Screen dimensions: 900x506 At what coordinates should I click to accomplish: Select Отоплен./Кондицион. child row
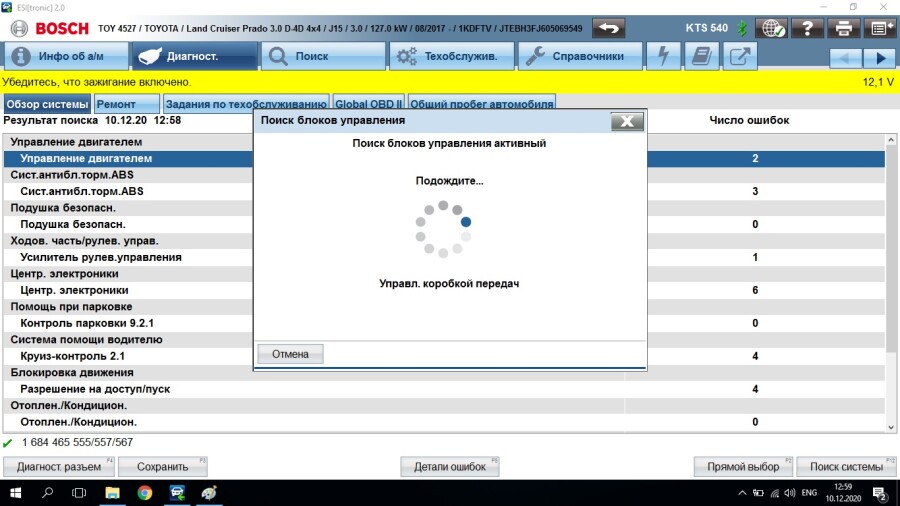(x=444, y=422)
